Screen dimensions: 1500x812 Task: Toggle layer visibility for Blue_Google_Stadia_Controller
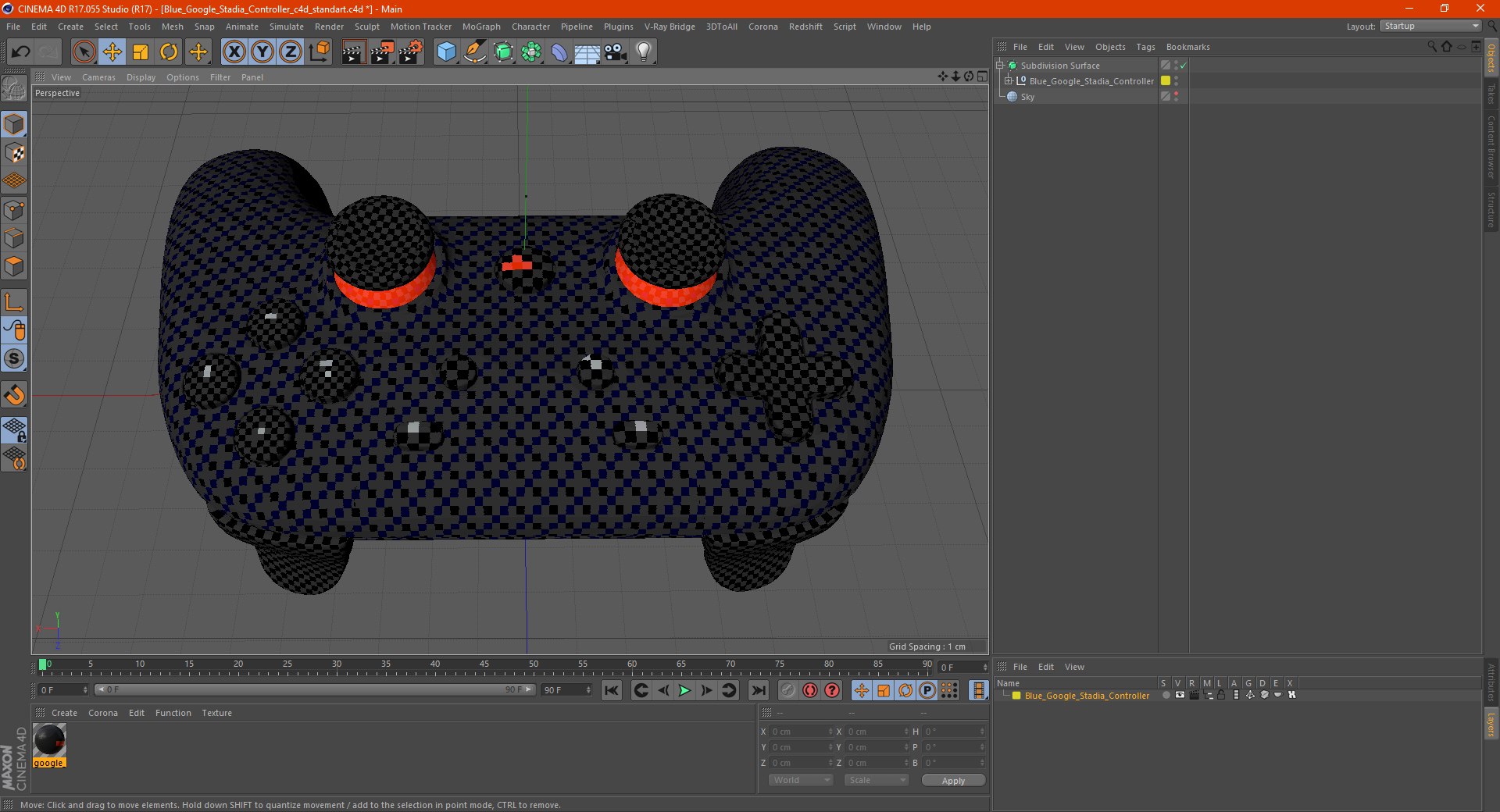tap(1180, 695)
